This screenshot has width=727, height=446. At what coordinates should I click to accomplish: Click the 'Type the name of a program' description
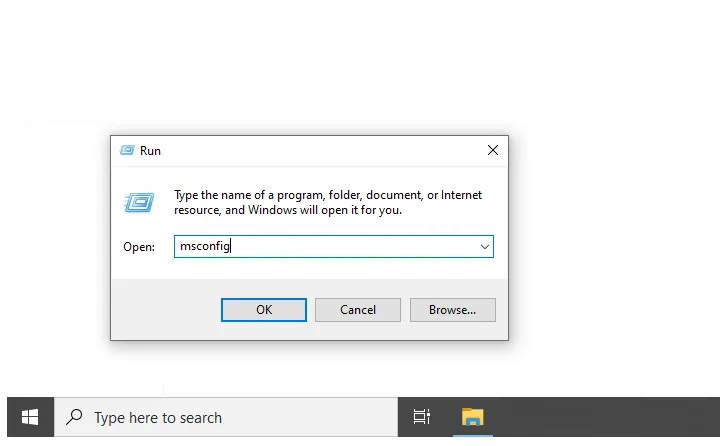click(x=328, y=203)
